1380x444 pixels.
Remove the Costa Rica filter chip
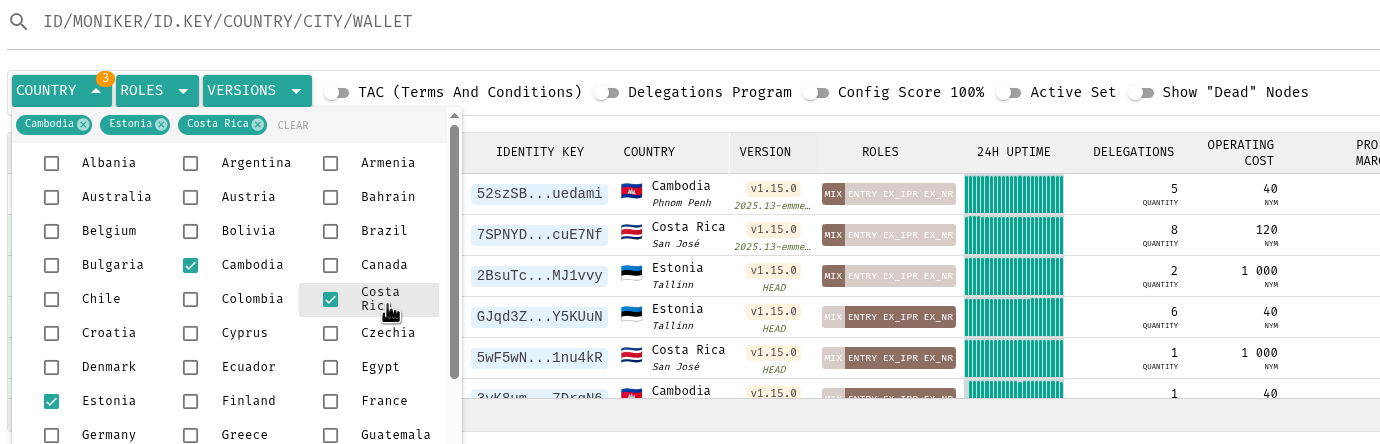(258, 125)
